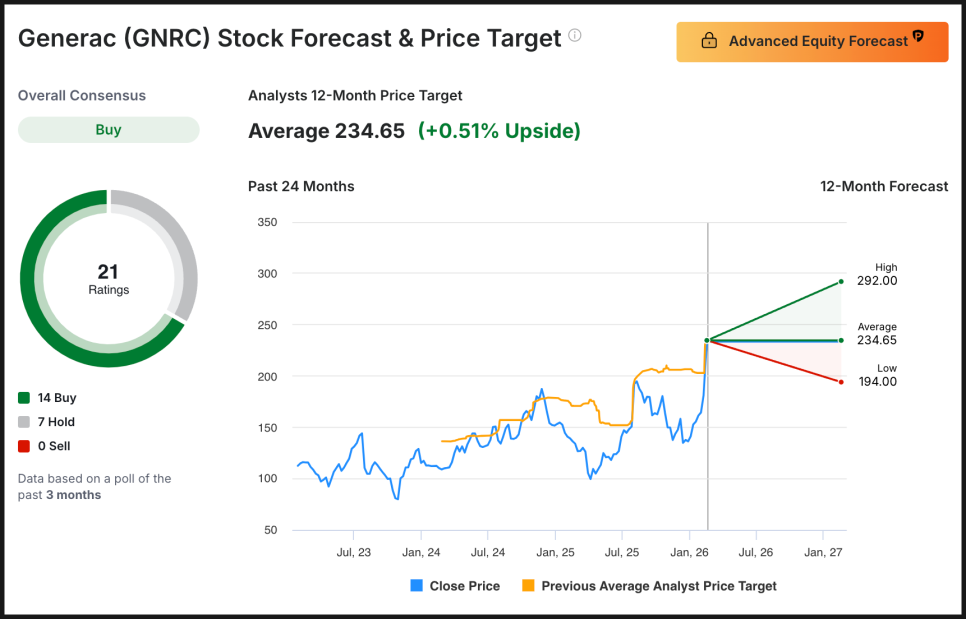This screenshot has height=619, width=966.
Task: Click the High 292.00 forecast endpoint dot
Action: (841, 282)
